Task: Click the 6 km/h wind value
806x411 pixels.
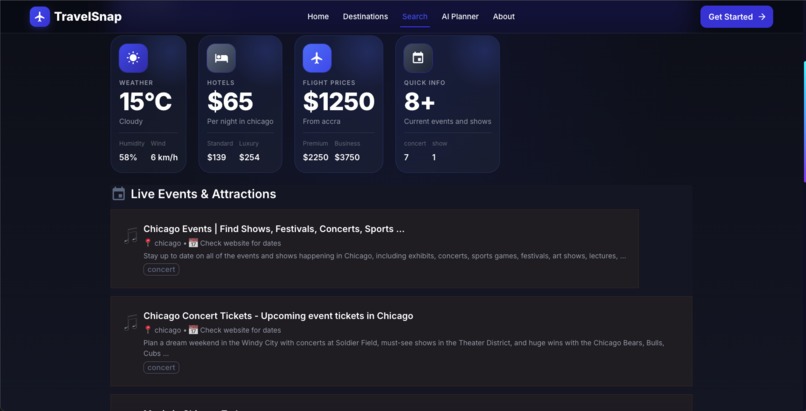Action: (x=164, y=157)
